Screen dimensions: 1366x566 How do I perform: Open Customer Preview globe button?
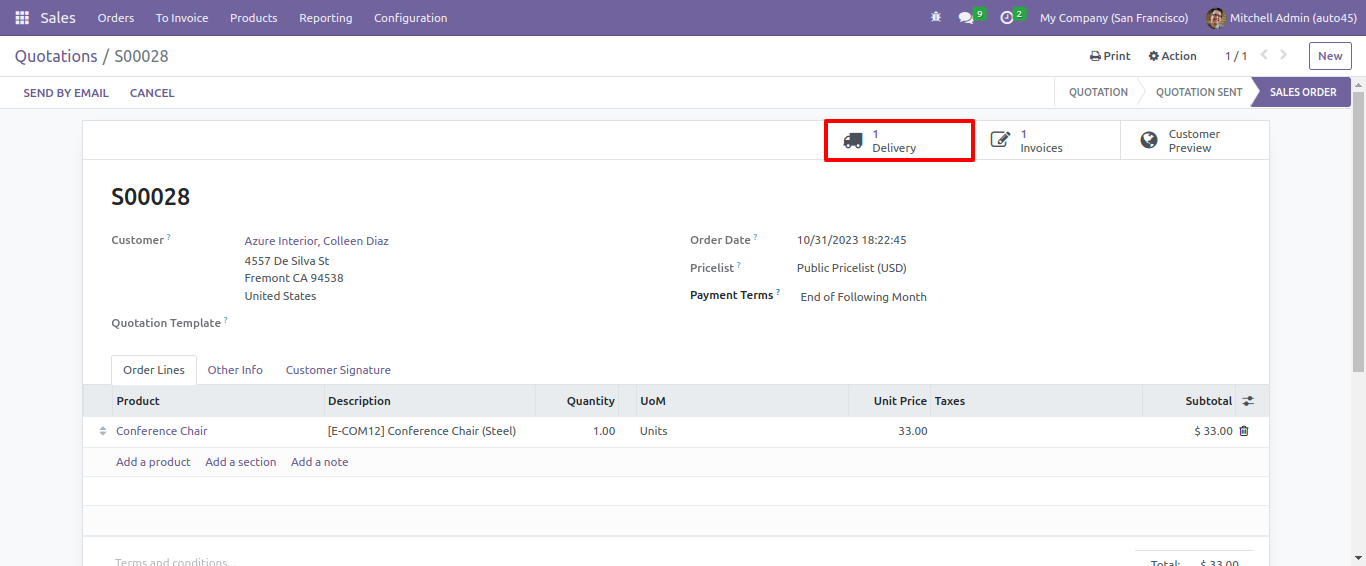(1193, 141)
